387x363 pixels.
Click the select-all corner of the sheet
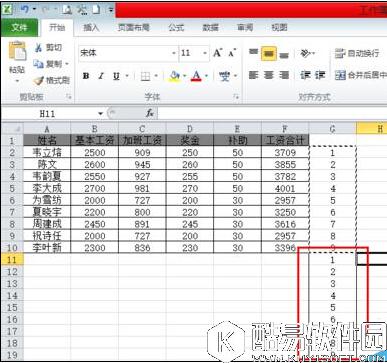point(12,128)
